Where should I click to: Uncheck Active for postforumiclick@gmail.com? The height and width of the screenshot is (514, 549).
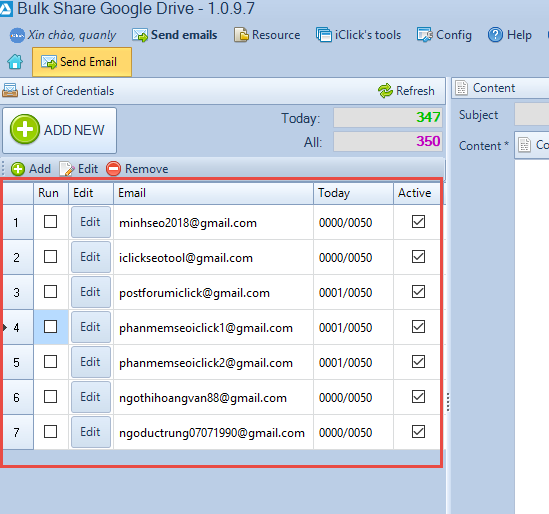click(x=418, y=292)
